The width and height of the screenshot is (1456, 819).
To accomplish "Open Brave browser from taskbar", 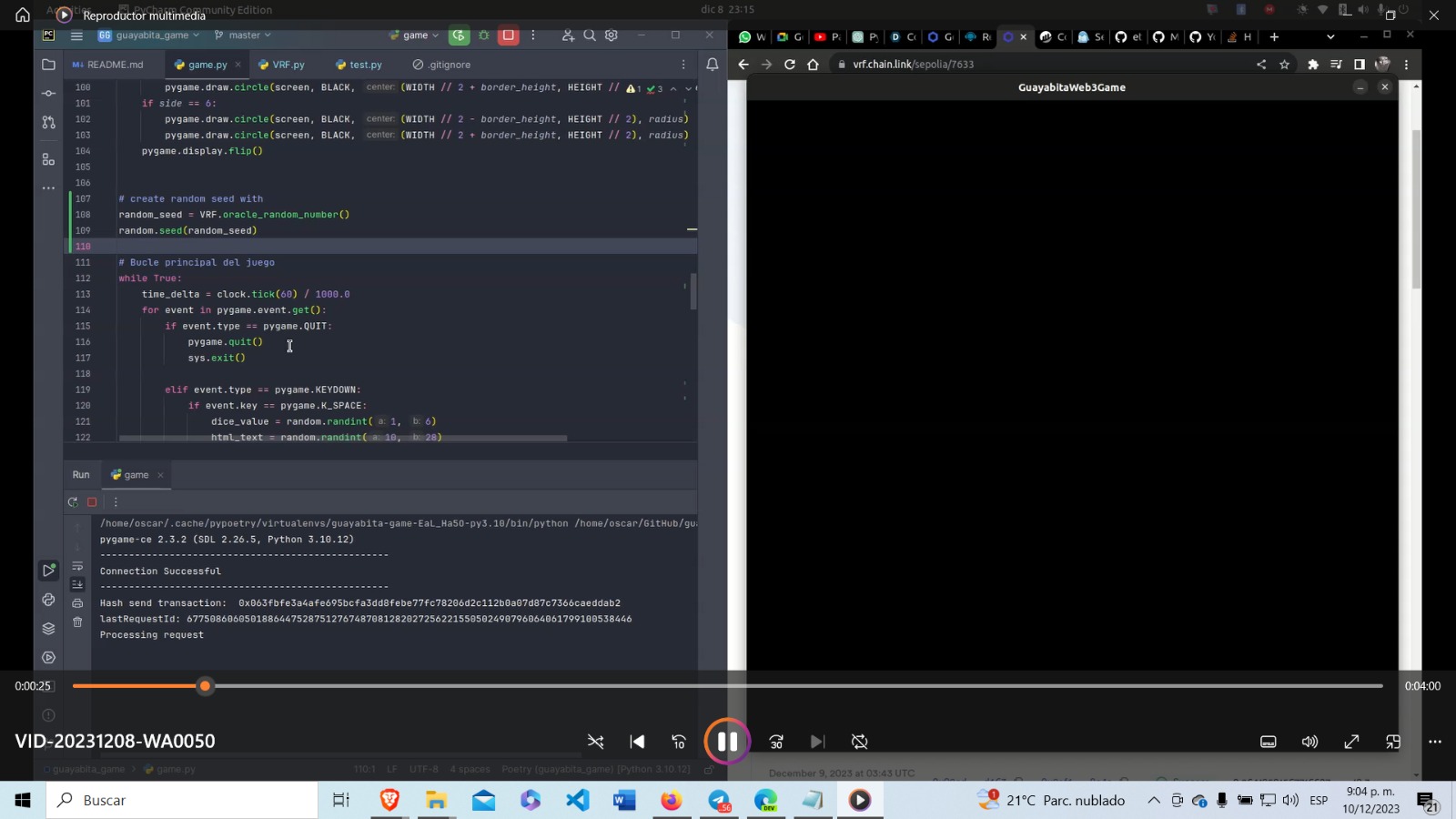I will 389,800.
